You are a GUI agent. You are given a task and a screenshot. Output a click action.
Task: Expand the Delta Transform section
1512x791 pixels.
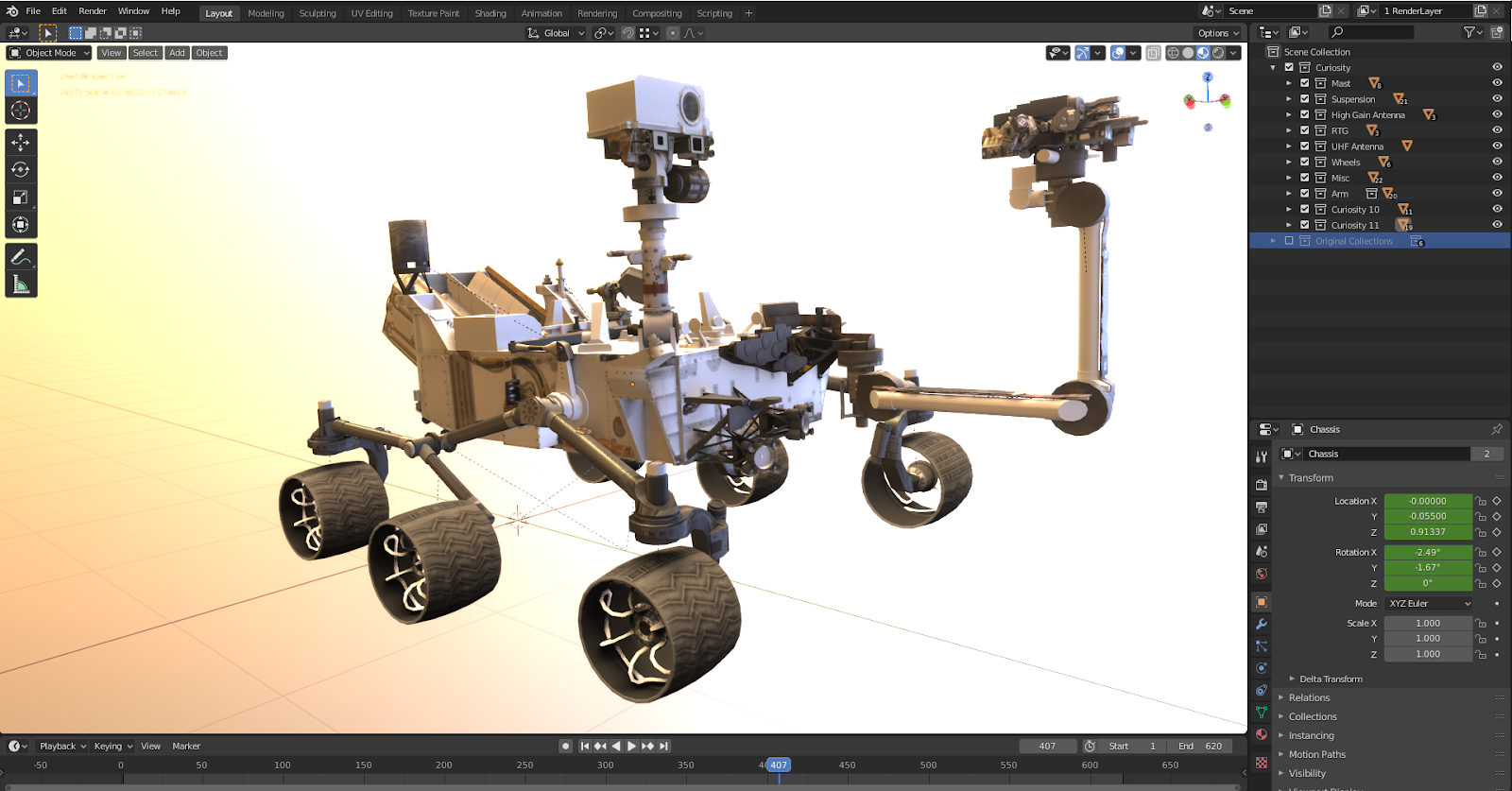pos(1331,679)
